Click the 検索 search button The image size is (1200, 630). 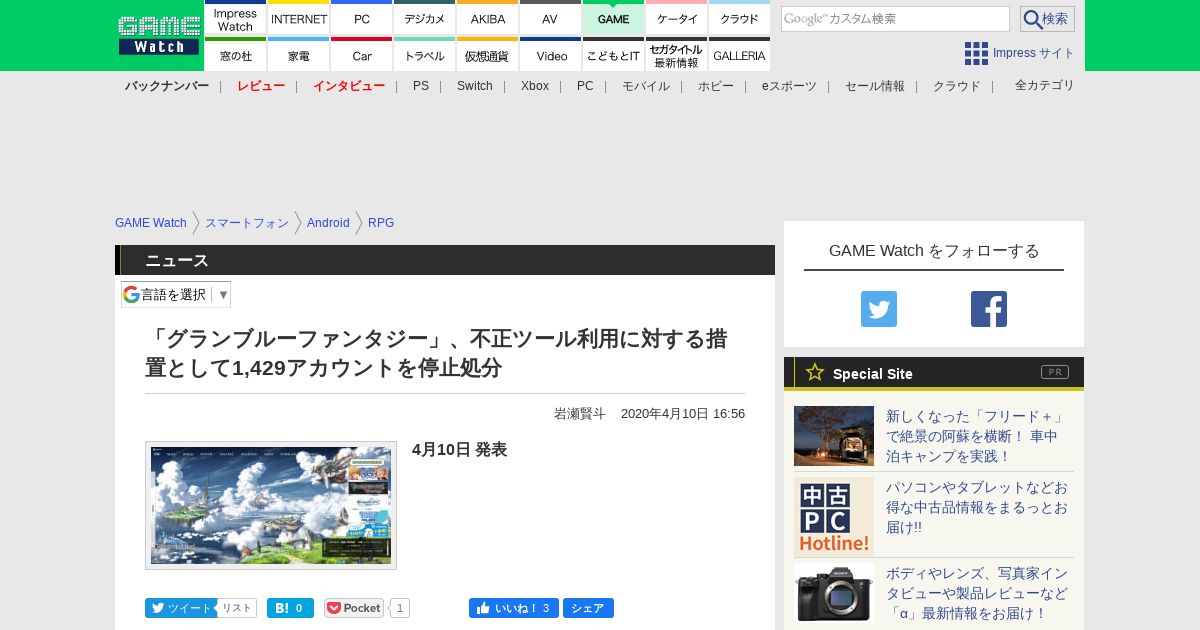1047,19
